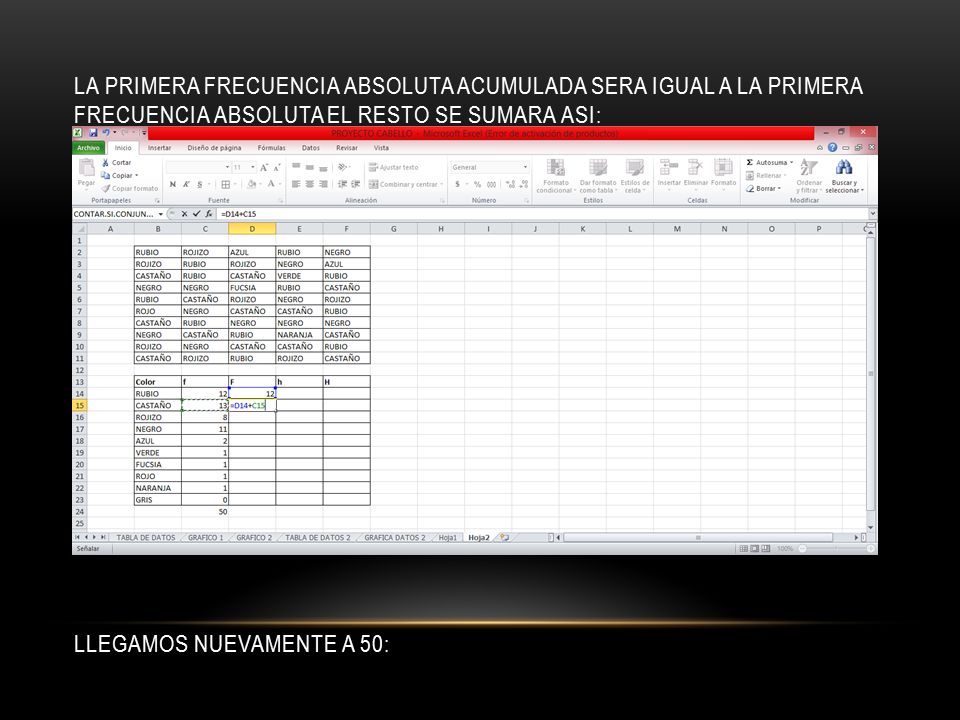The image size is (960, 720).
Task: Open the Formato condicional menu
Action: pyautogui.click(x=556, y=176)
